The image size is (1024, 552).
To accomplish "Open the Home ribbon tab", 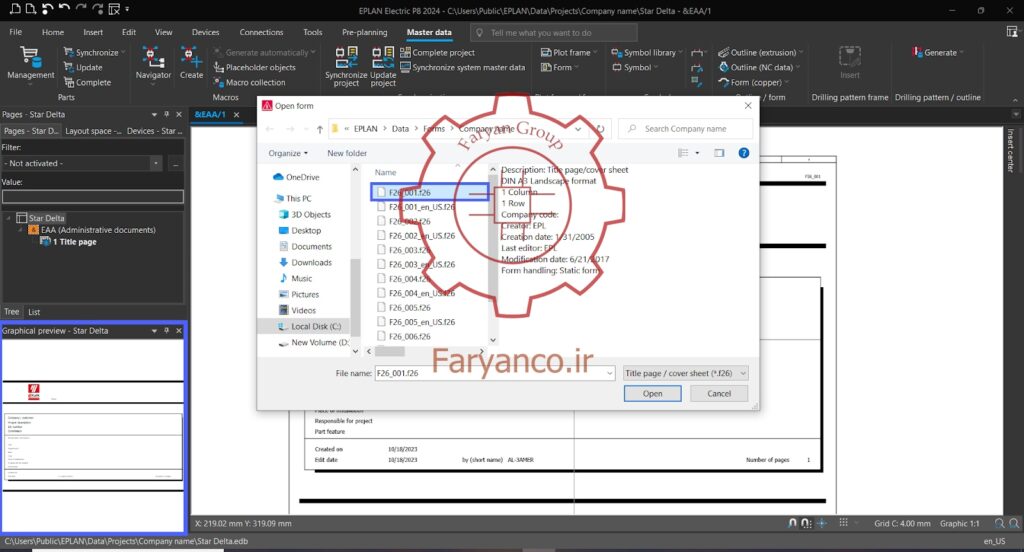I will point(53,32).
